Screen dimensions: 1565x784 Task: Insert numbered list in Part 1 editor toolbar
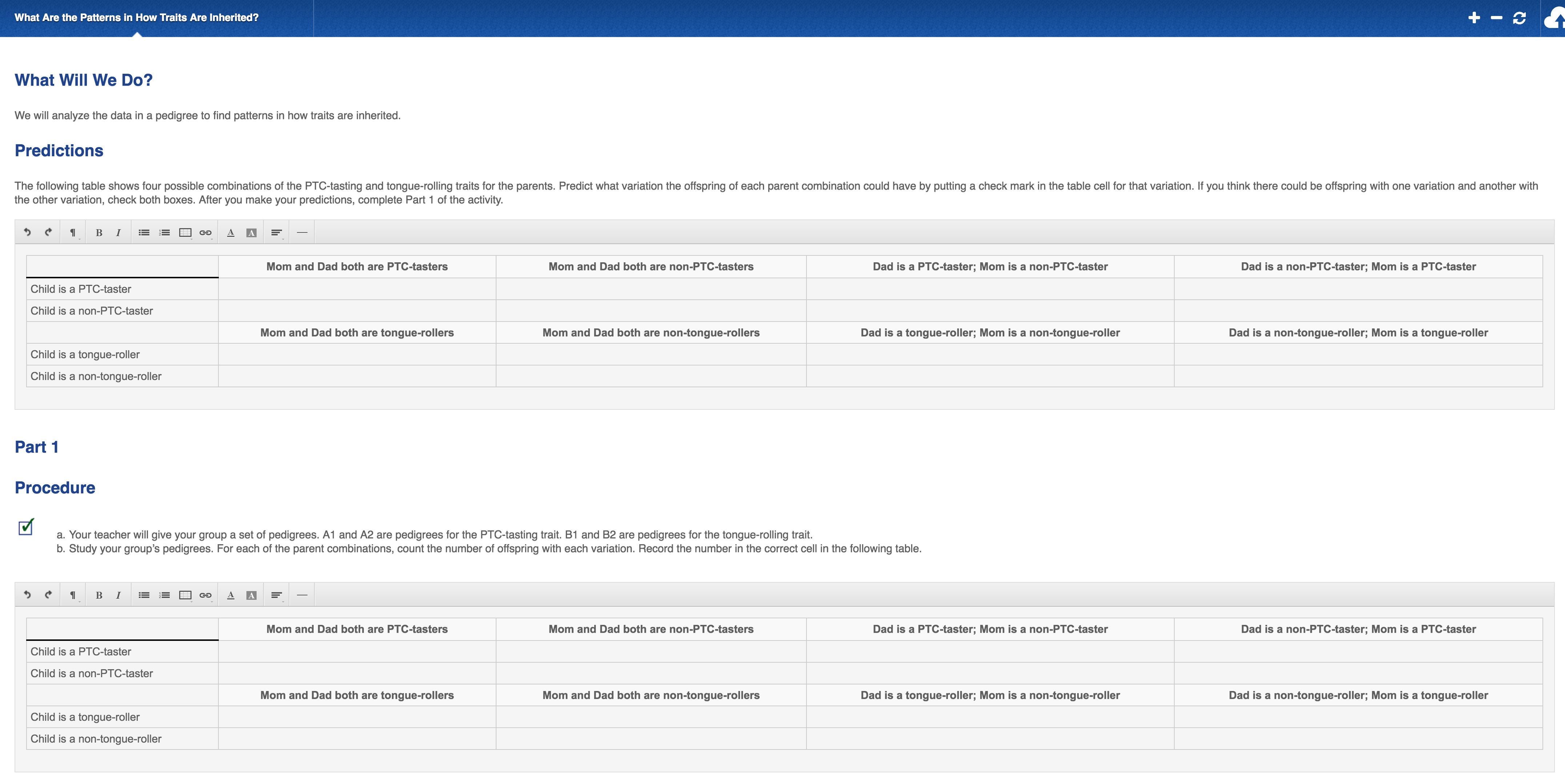click(x=164, y=595)
